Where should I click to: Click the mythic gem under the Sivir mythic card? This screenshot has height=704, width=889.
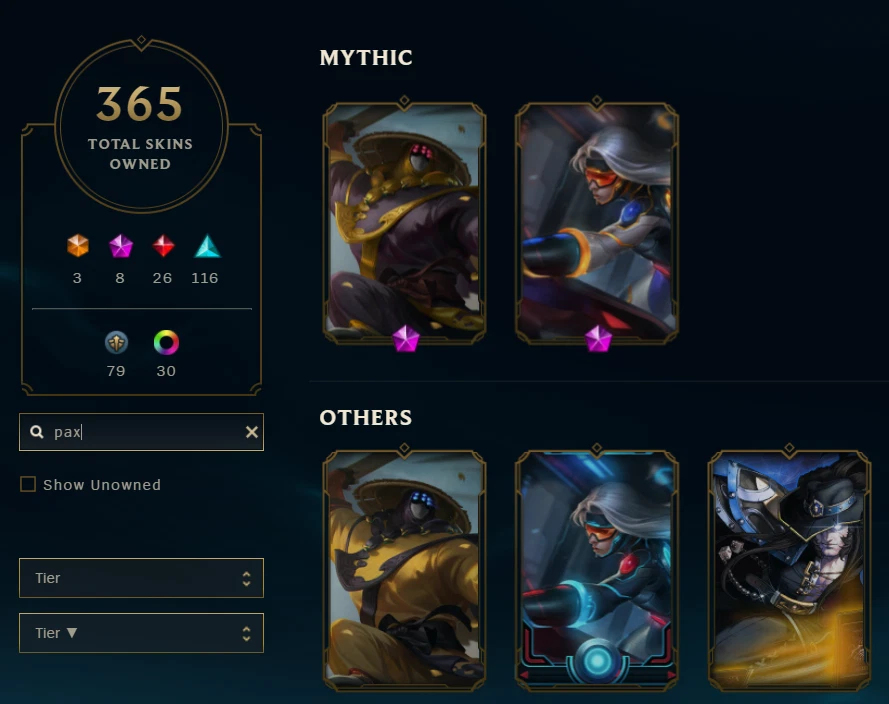pyautogui.click(x=599, y=338)
